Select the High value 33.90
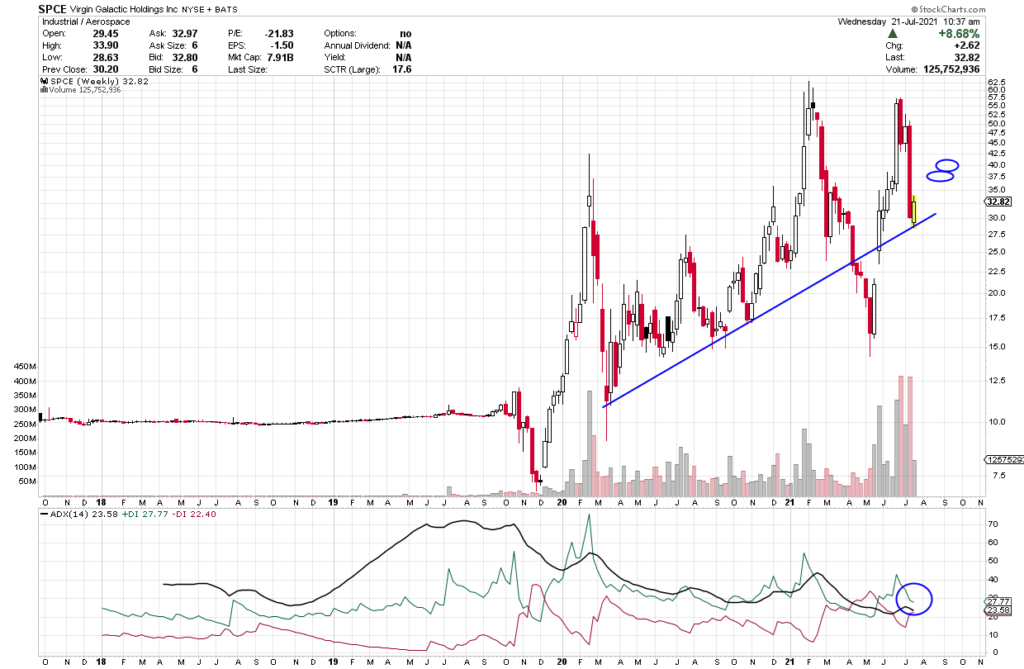This screenshot has width=1024, height=669. pos(105,45)
